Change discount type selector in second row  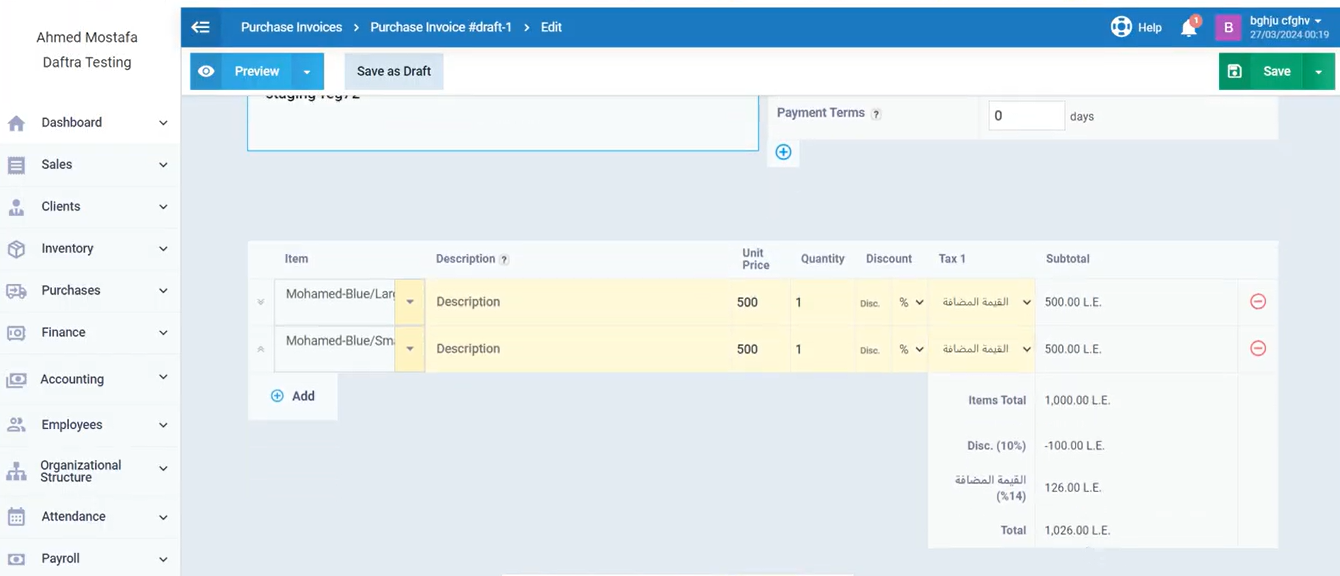point(910,349)
